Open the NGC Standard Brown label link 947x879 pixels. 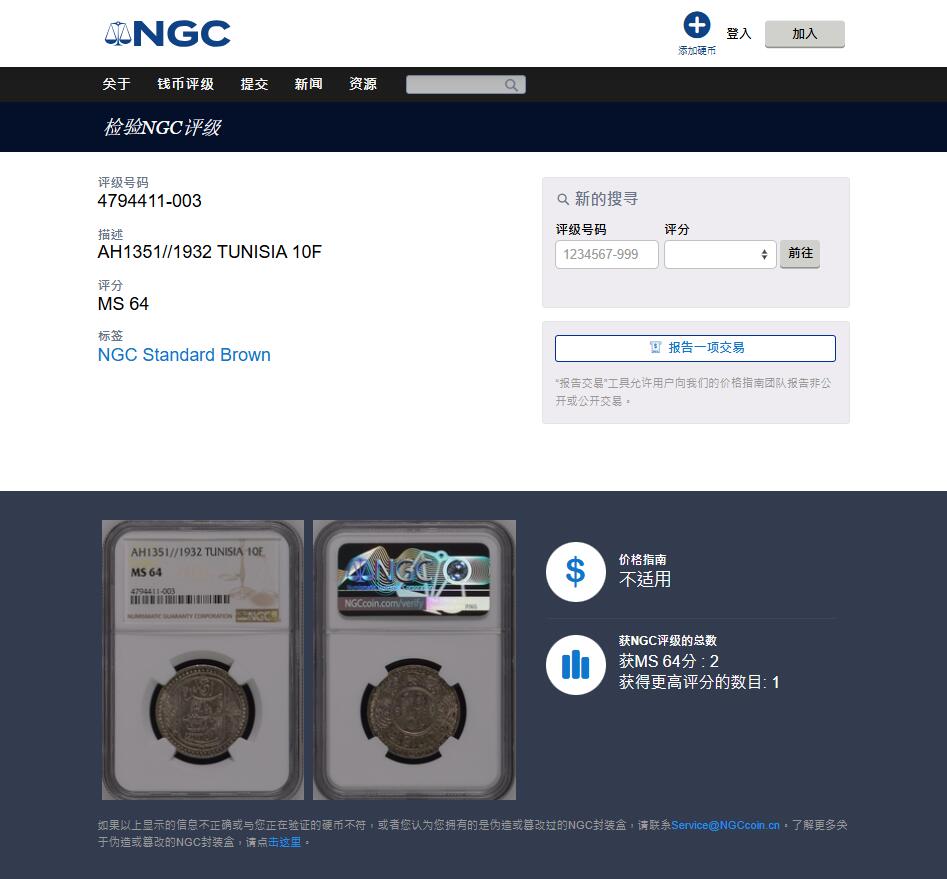(184, 355)
